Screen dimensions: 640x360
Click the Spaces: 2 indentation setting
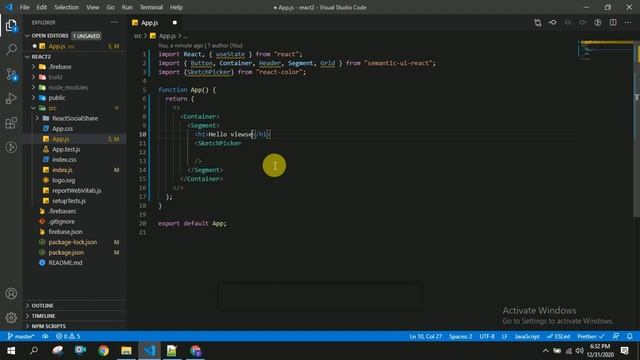coord(460,336)
